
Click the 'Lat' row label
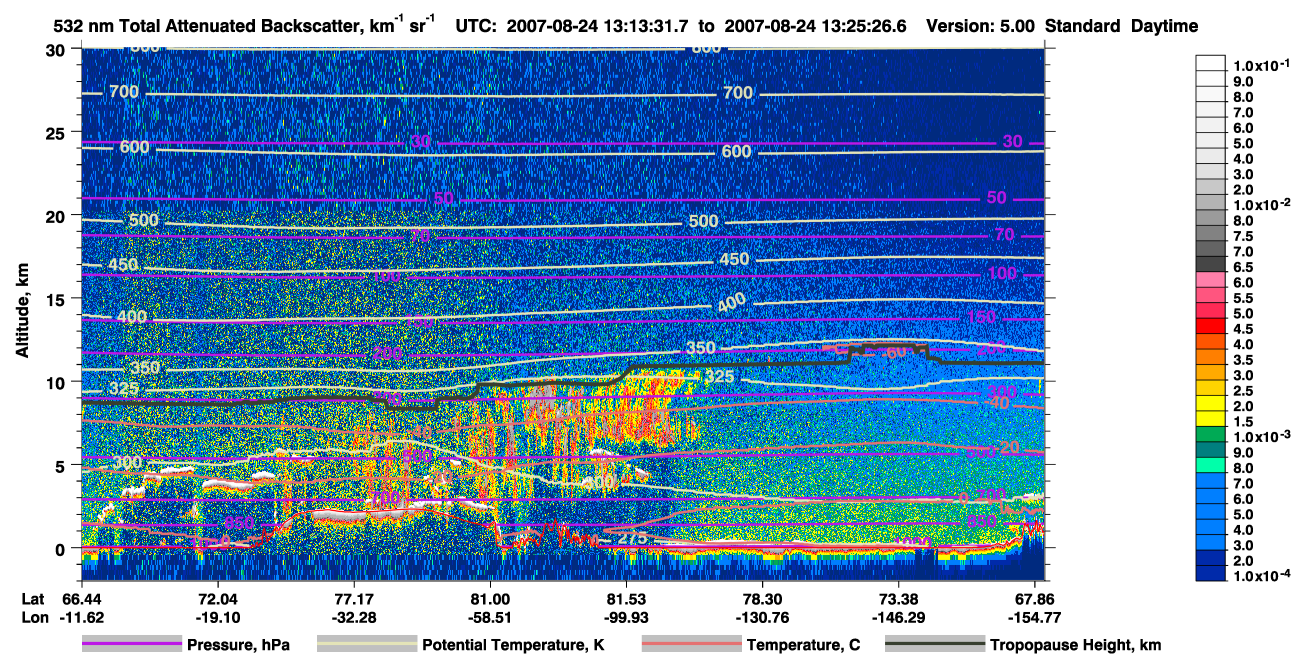tap(33, 599)
